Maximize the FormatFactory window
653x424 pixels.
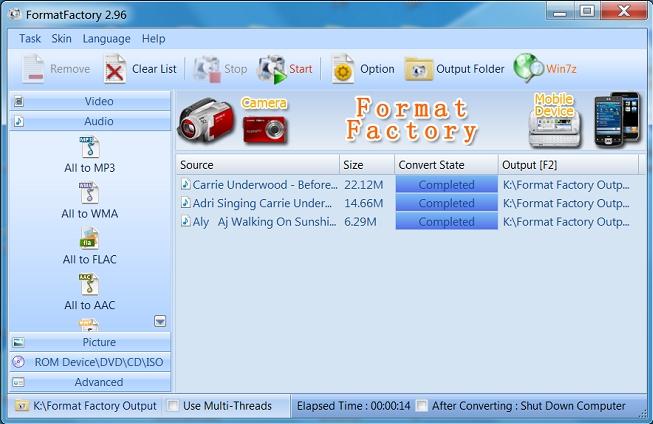click(587, 11)
